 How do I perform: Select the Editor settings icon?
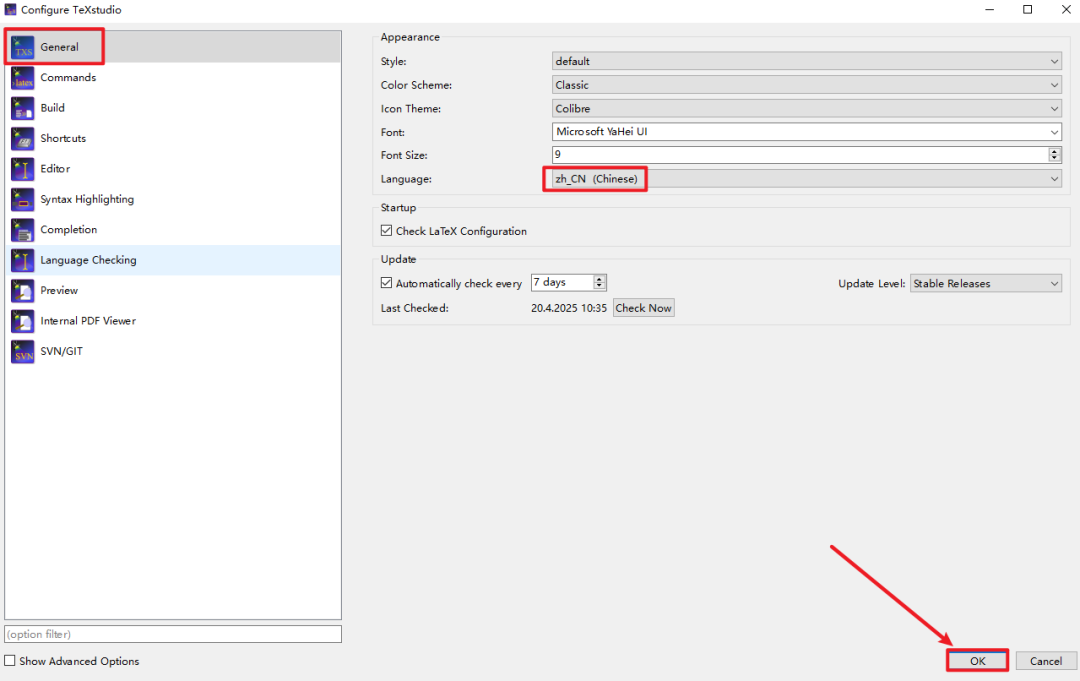click(23, 169)
